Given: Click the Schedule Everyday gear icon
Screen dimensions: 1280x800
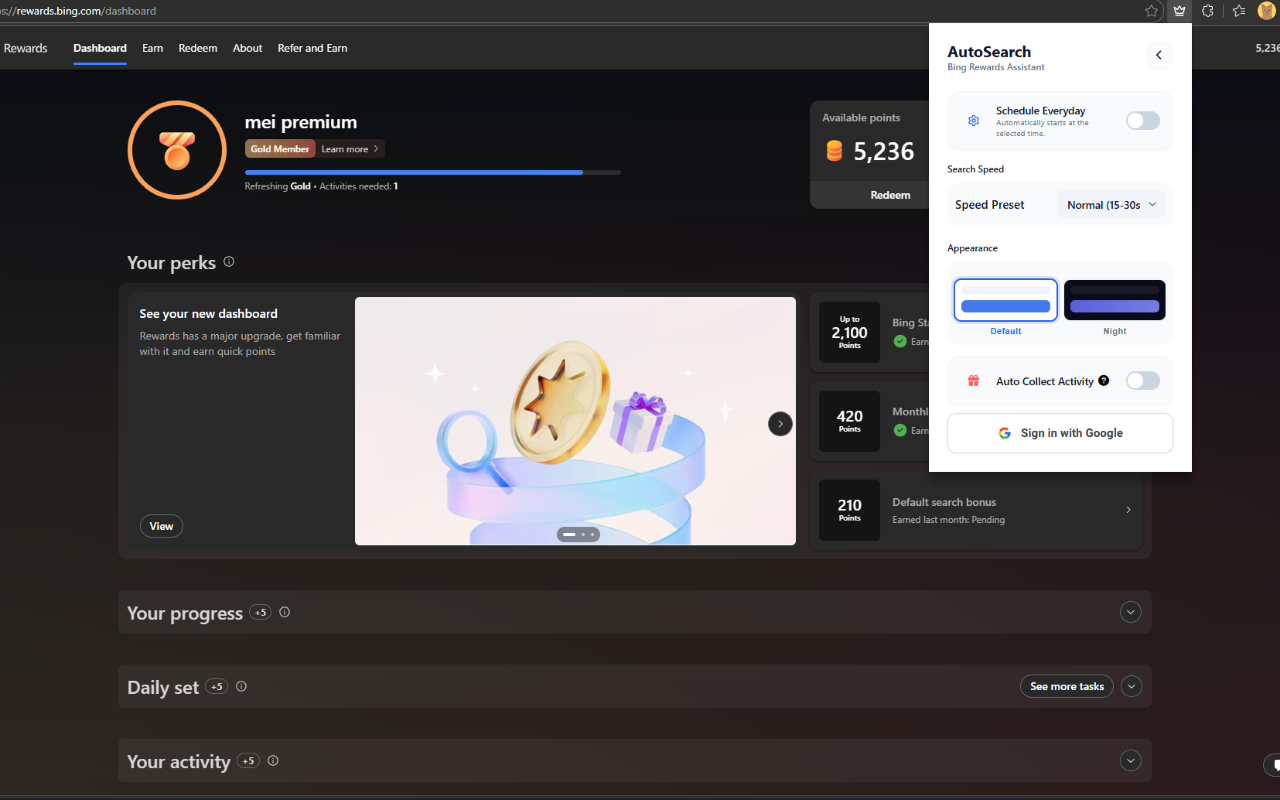Looking at the screenshot, I should click(x=973, y=120).
